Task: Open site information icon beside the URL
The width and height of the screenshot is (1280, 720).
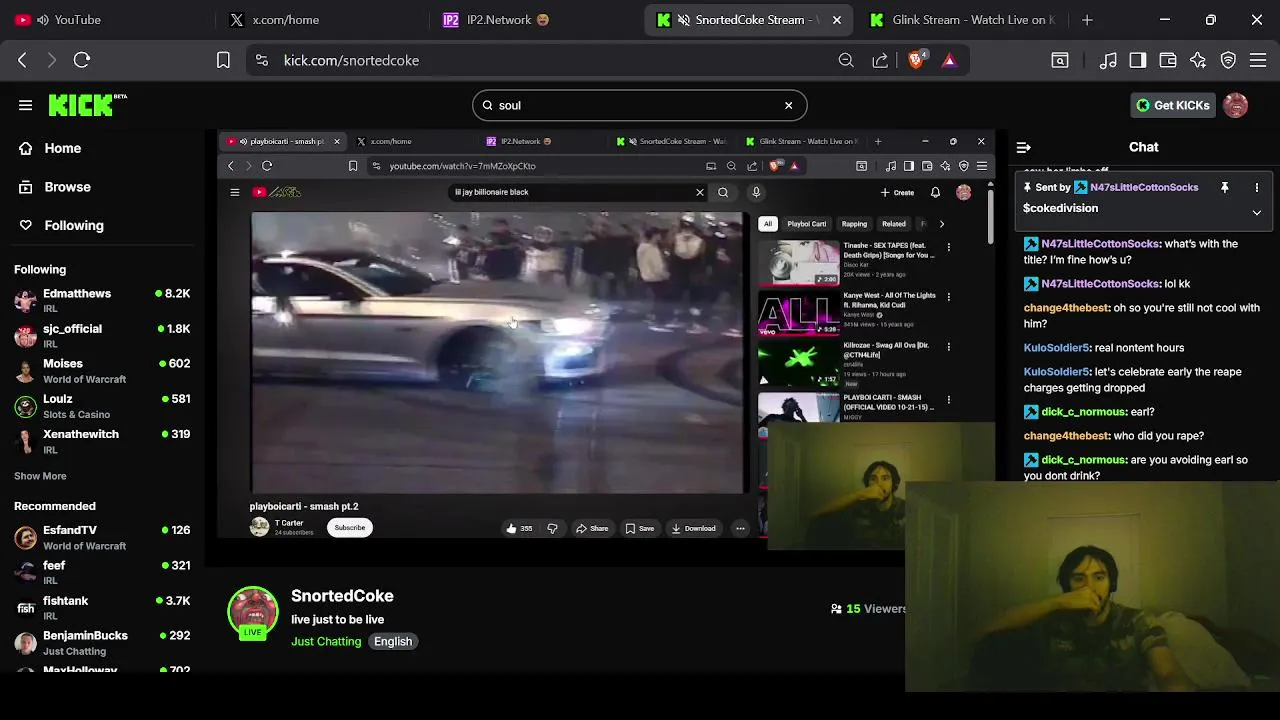Action: tap(262, 60)
